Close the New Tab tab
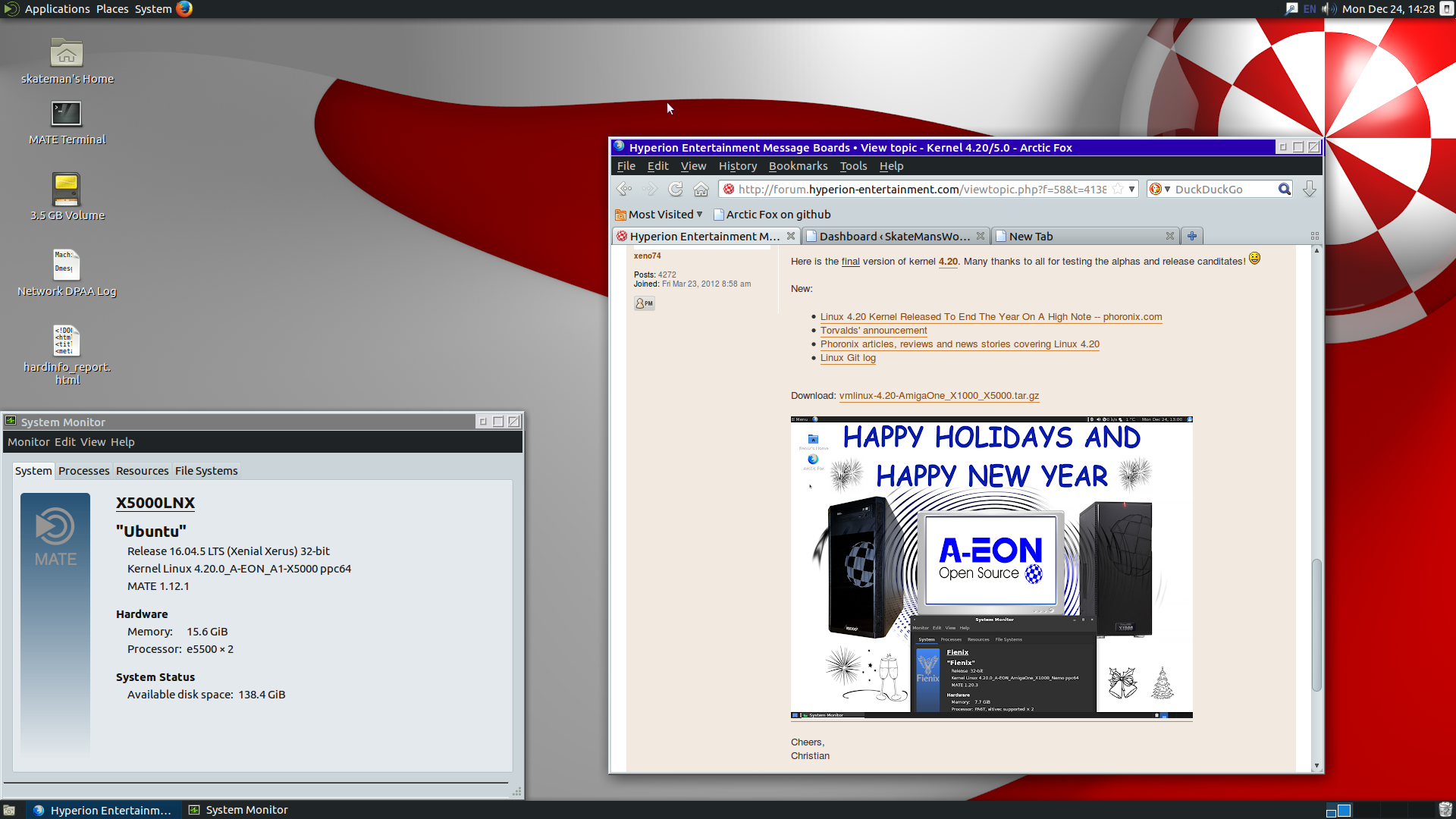Screen dimensions: 1456x819 tap(1170, 236)
